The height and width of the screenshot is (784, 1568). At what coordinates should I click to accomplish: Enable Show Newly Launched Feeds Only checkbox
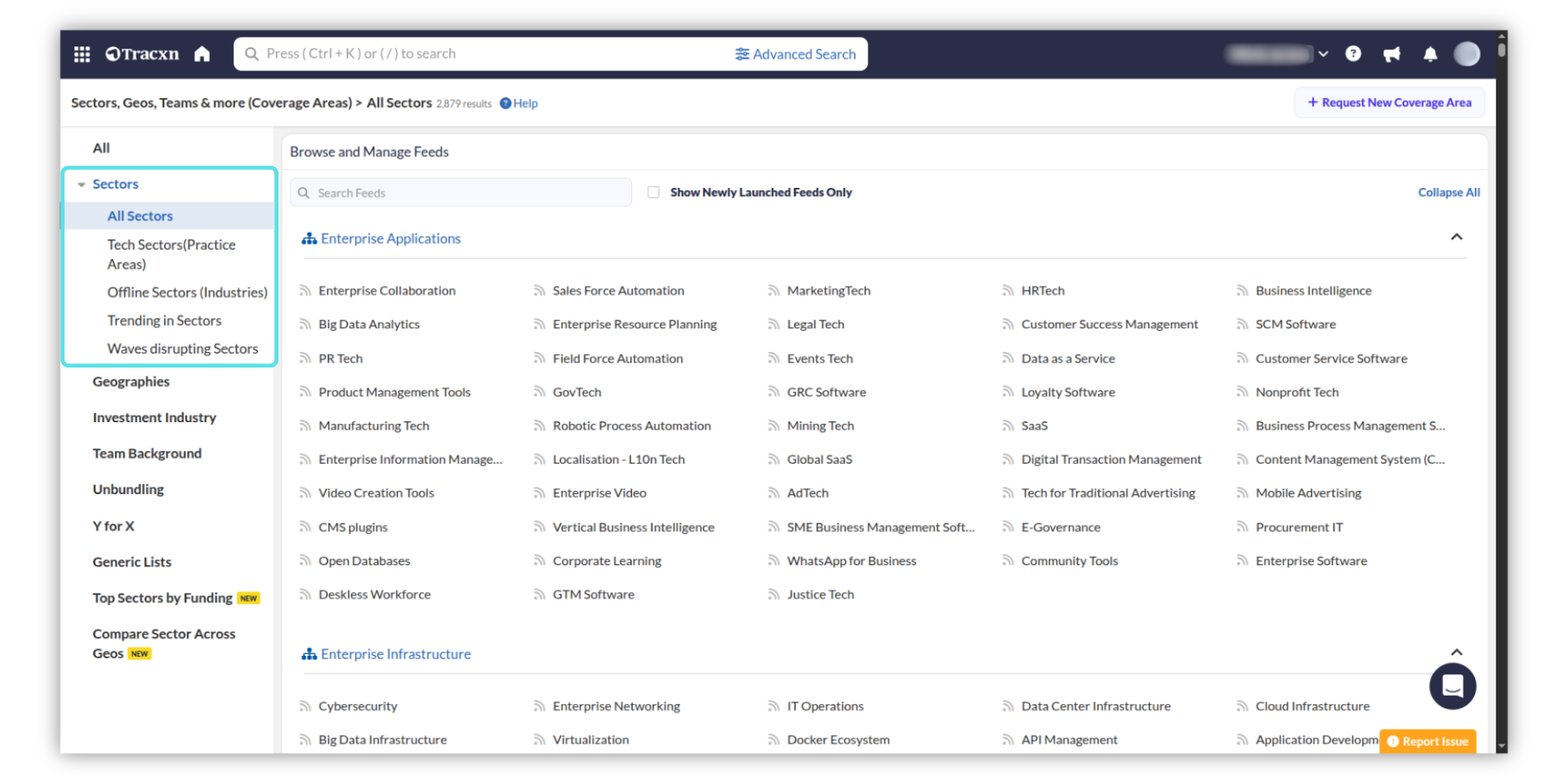click(x=653, y=193)
